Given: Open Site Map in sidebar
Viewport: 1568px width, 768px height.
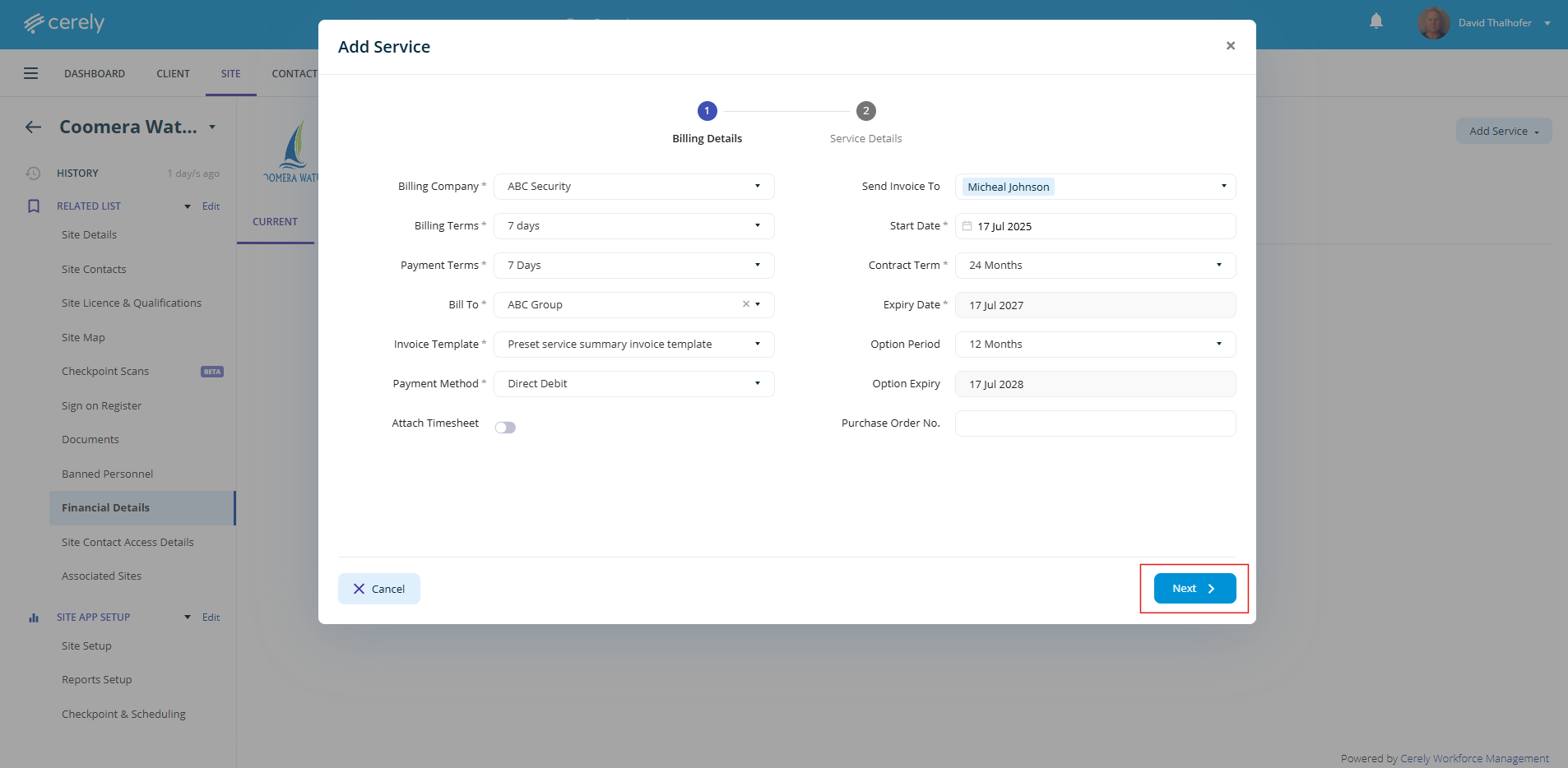Looking at the screenshot, I should [x=83, y=338].
